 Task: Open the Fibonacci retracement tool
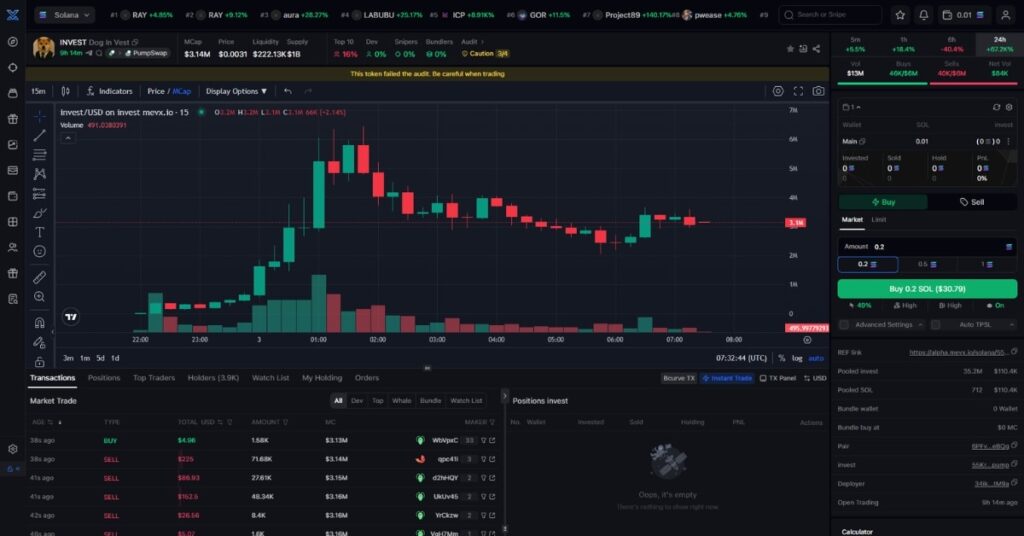click(39, 155)
